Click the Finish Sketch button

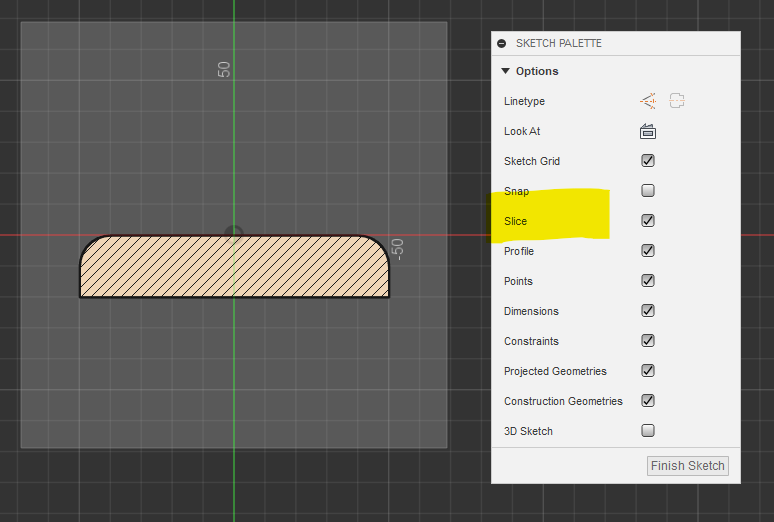[x=688, y=466]
